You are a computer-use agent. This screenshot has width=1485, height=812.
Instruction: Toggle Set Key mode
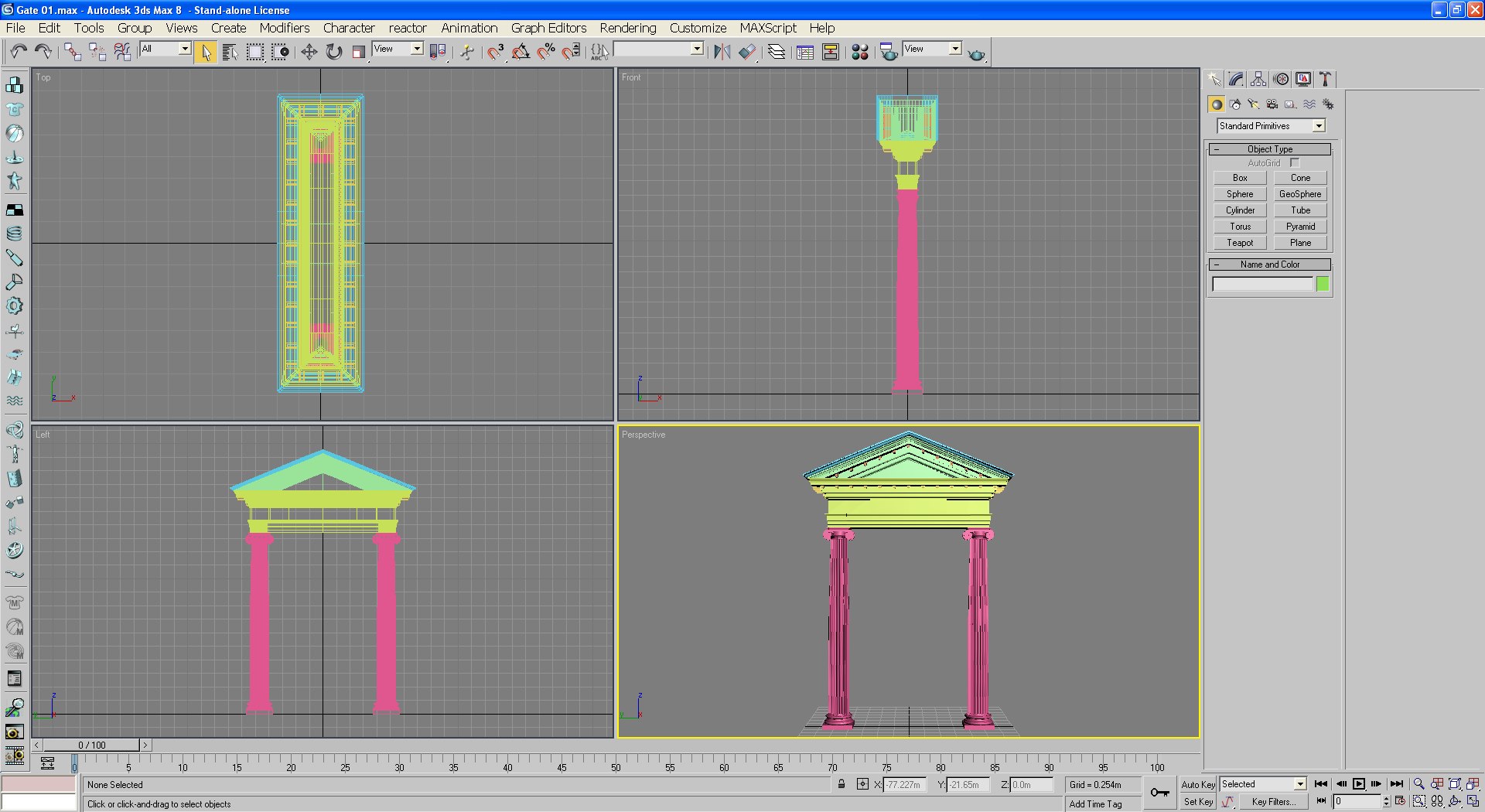1198,802
